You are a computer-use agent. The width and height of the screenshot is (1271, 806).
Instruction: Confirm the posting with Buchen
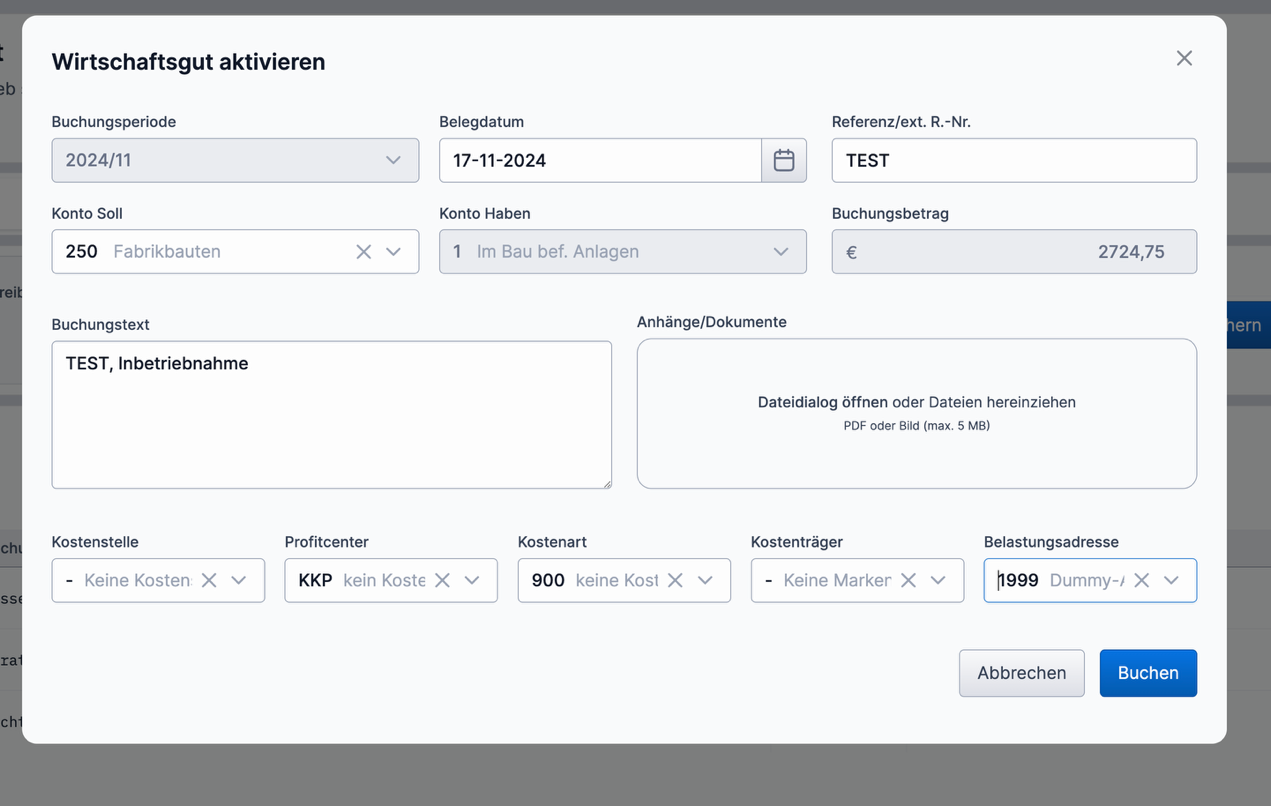click(1148, 673)
